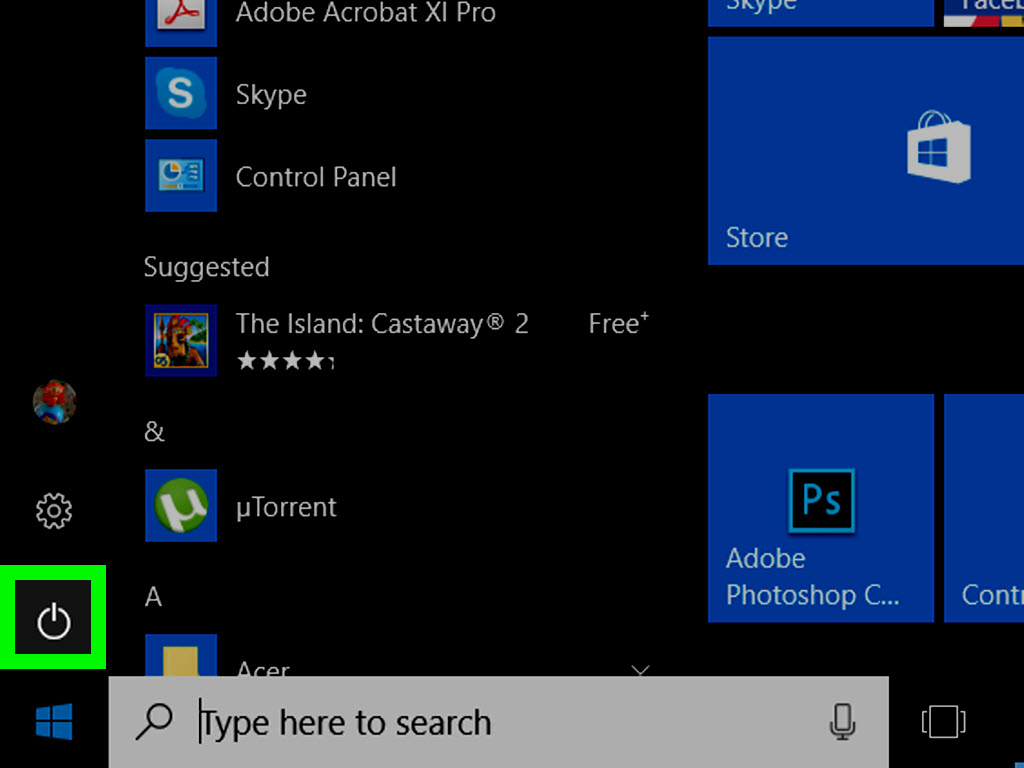Click the 'Free+' price label
Screen dimensions: 1024x768
coord(618,323)
